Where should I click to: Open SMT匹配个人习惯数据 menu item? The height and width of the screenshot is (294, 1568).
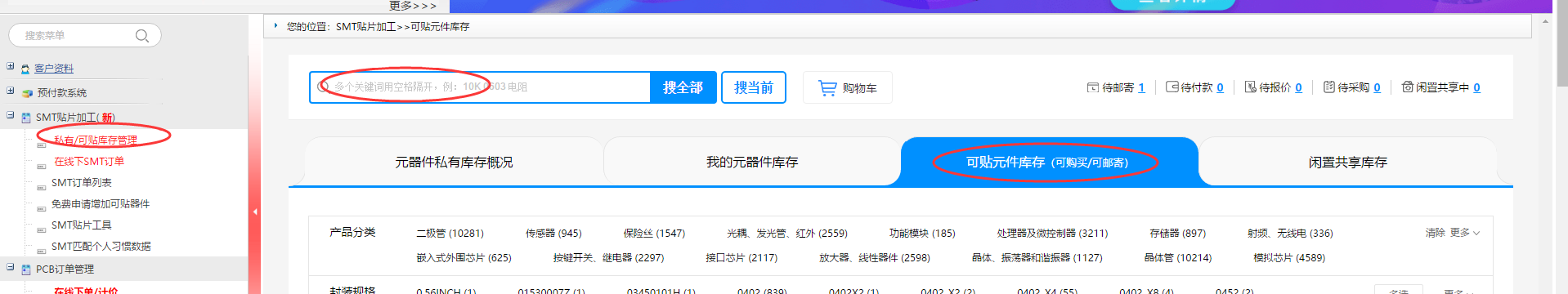point(101,247)
